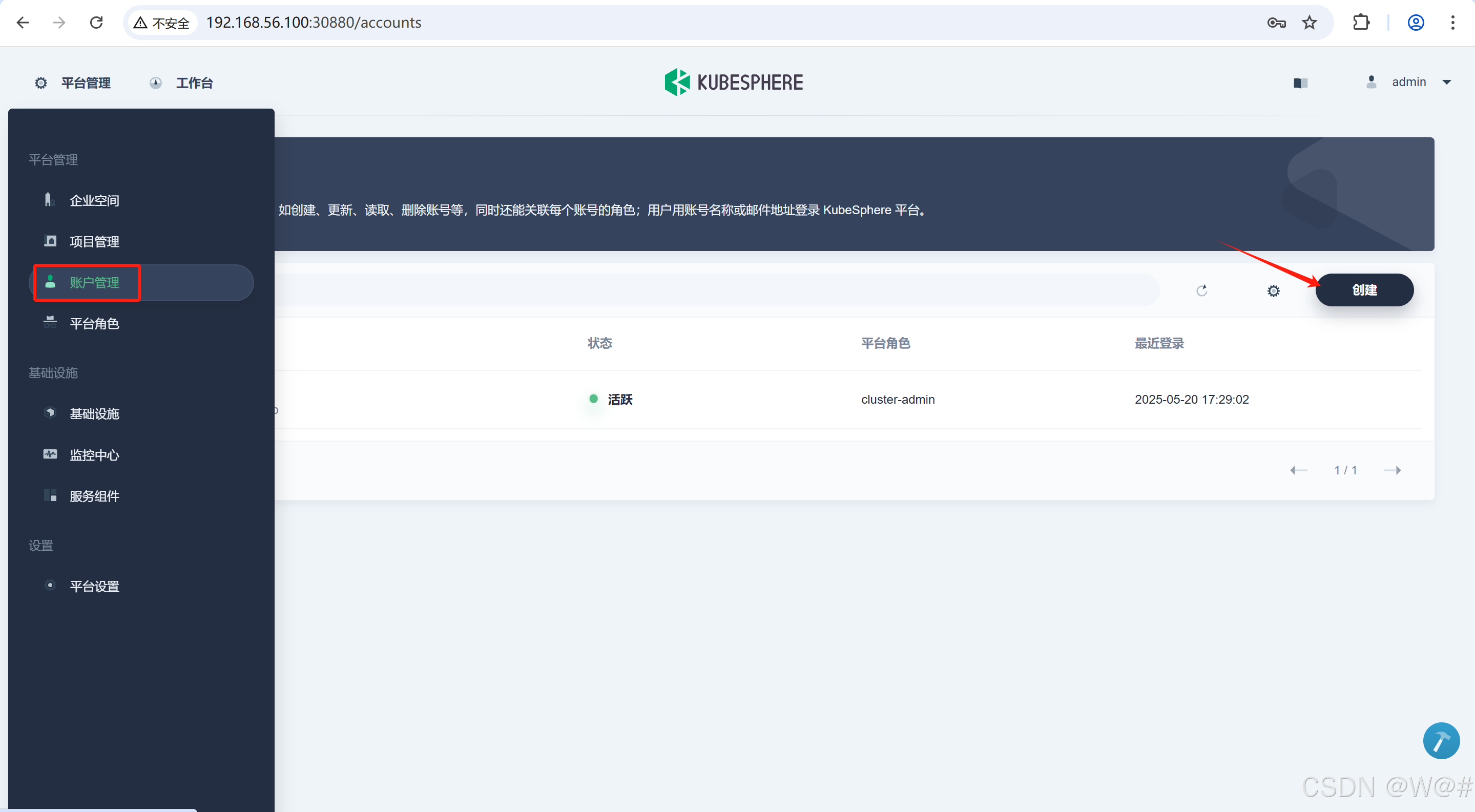The image size is (1475, 812).
Task: Open table column settings gear icon
Action: click(1274, 291)
